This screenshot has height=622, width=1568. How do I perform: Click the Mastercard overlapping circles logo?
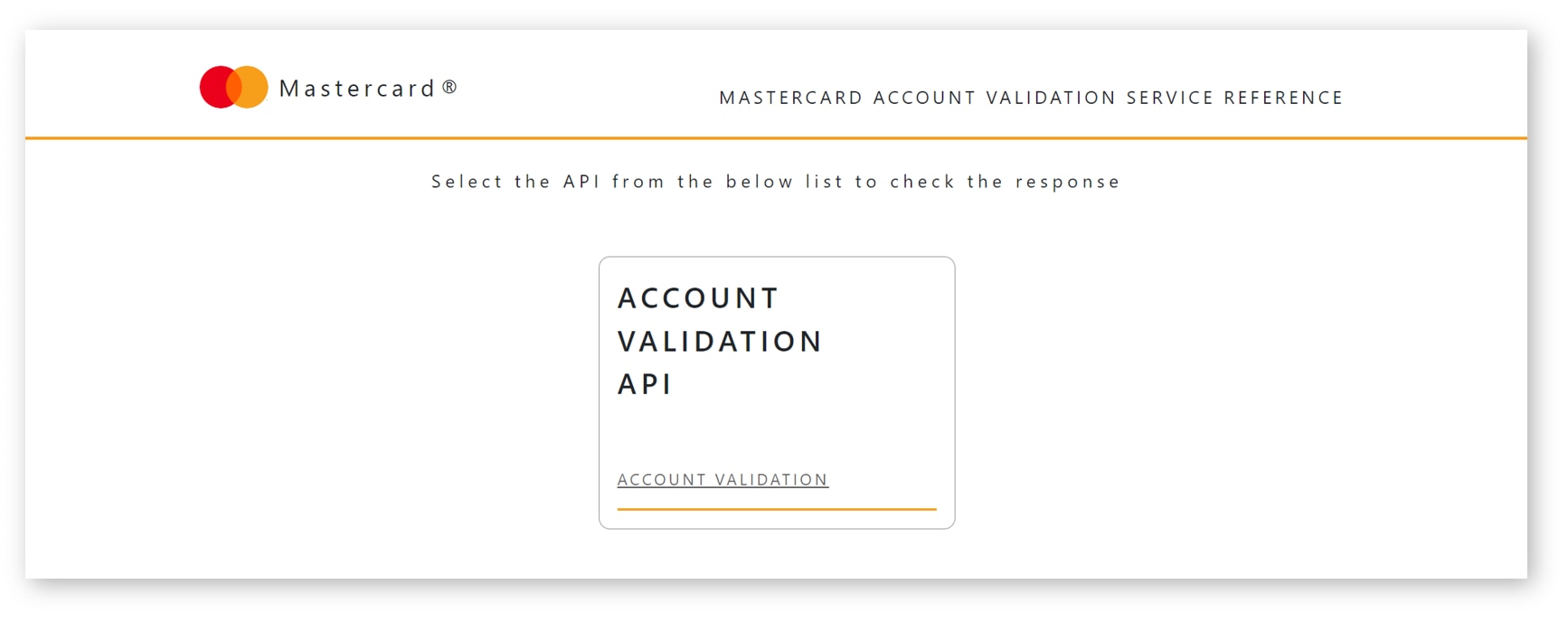tap(233, 86)
